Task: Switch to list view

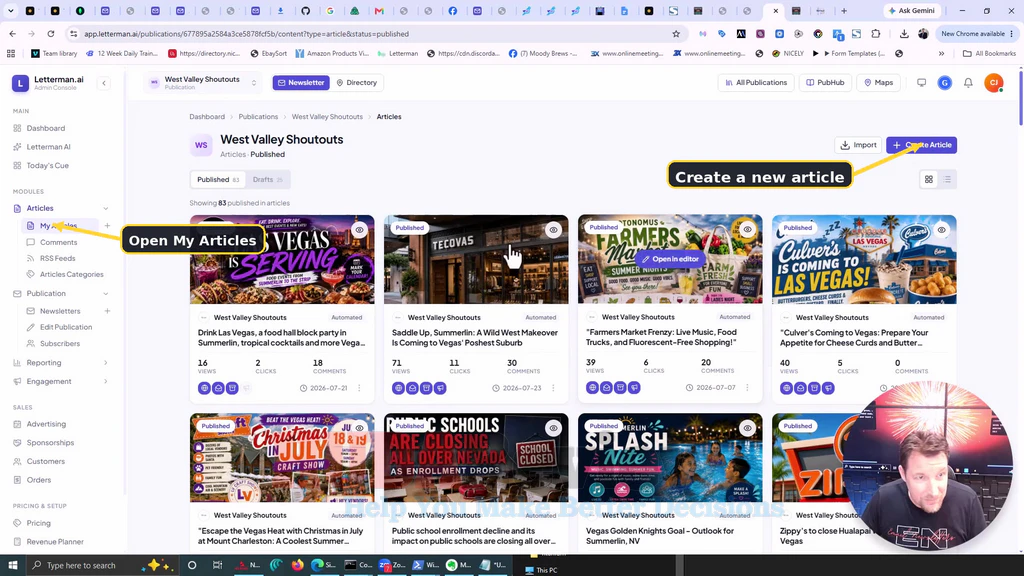Action: point(947,180)
